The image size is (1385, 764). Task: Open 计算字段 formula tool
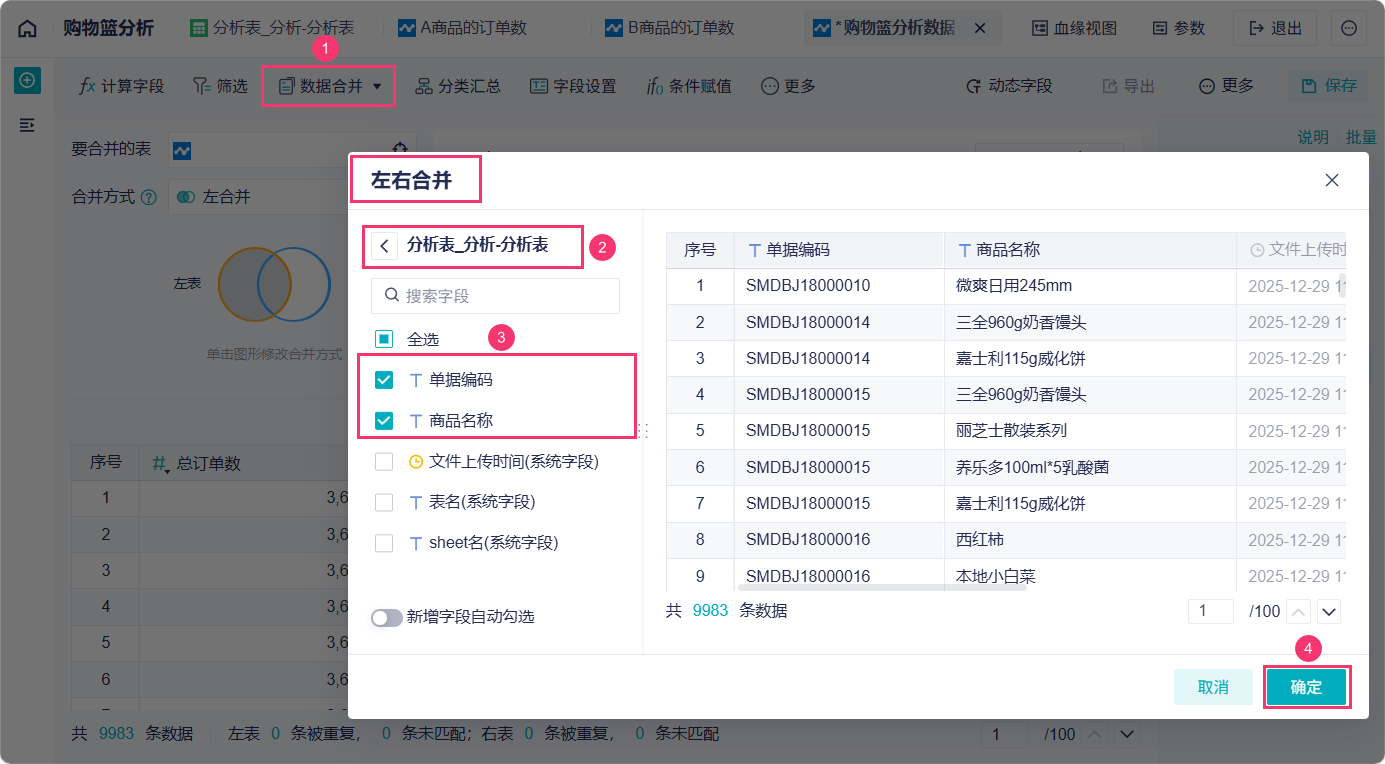tap(121, 86)
